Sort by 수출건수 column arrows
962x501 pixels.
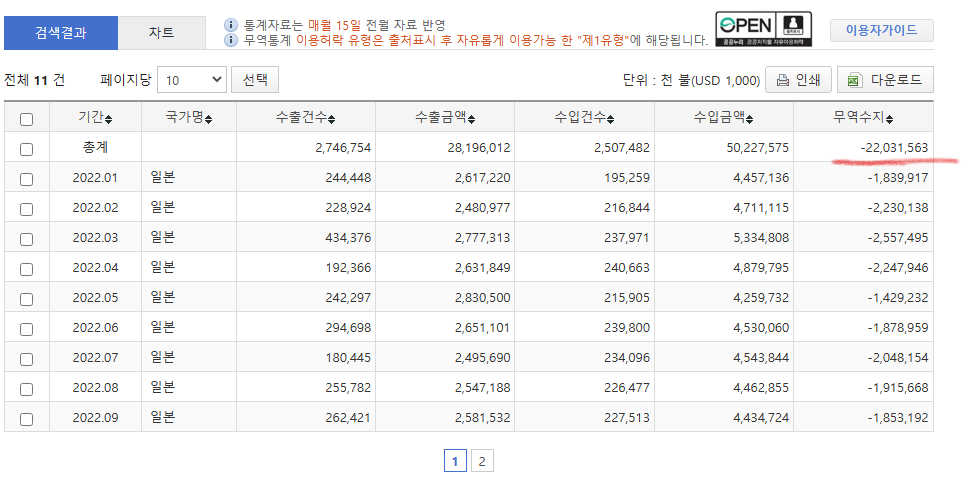coord(331,119)
